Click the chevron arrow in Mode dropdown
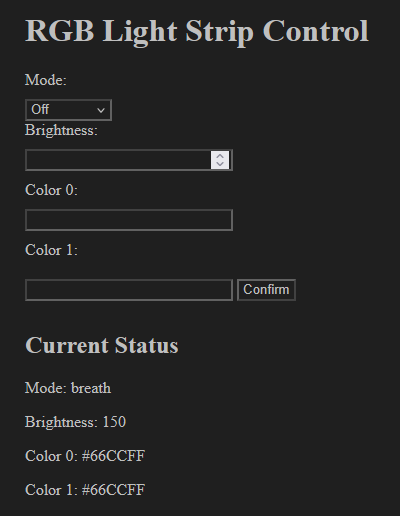 tap(101, 110)
